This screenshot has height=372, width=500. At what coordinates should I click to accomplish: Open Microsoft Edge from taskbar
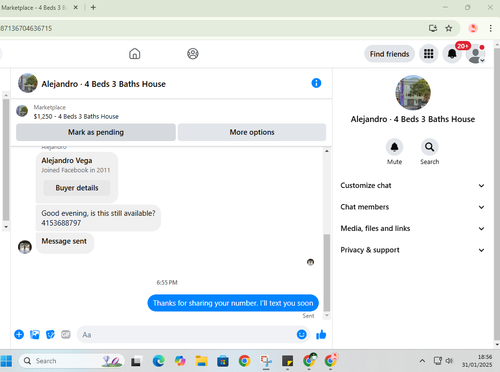(159, 361)
